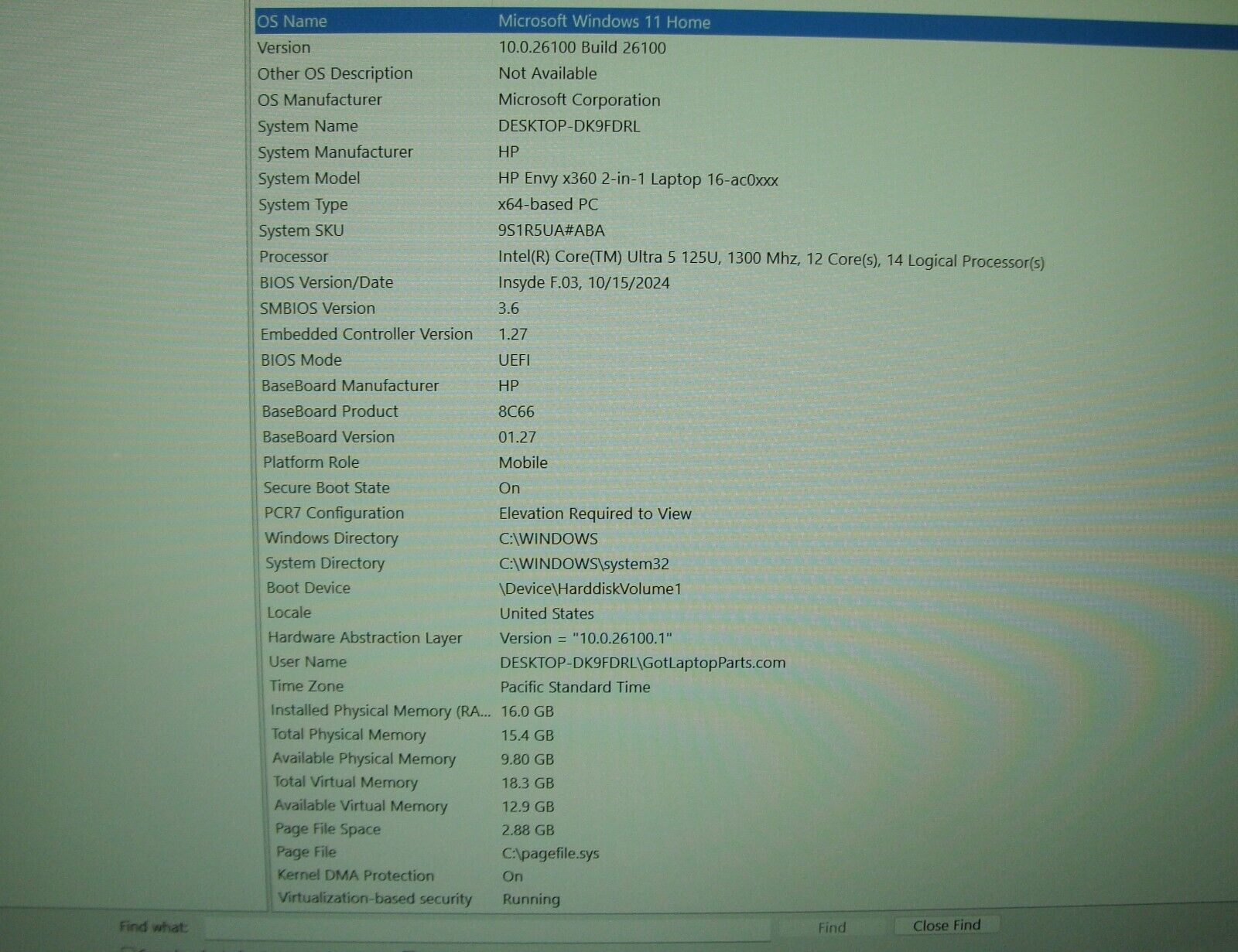This screenshot has height=952, width=1238.
Task: Select the BIOS Version/Date row
Action: 327,283
